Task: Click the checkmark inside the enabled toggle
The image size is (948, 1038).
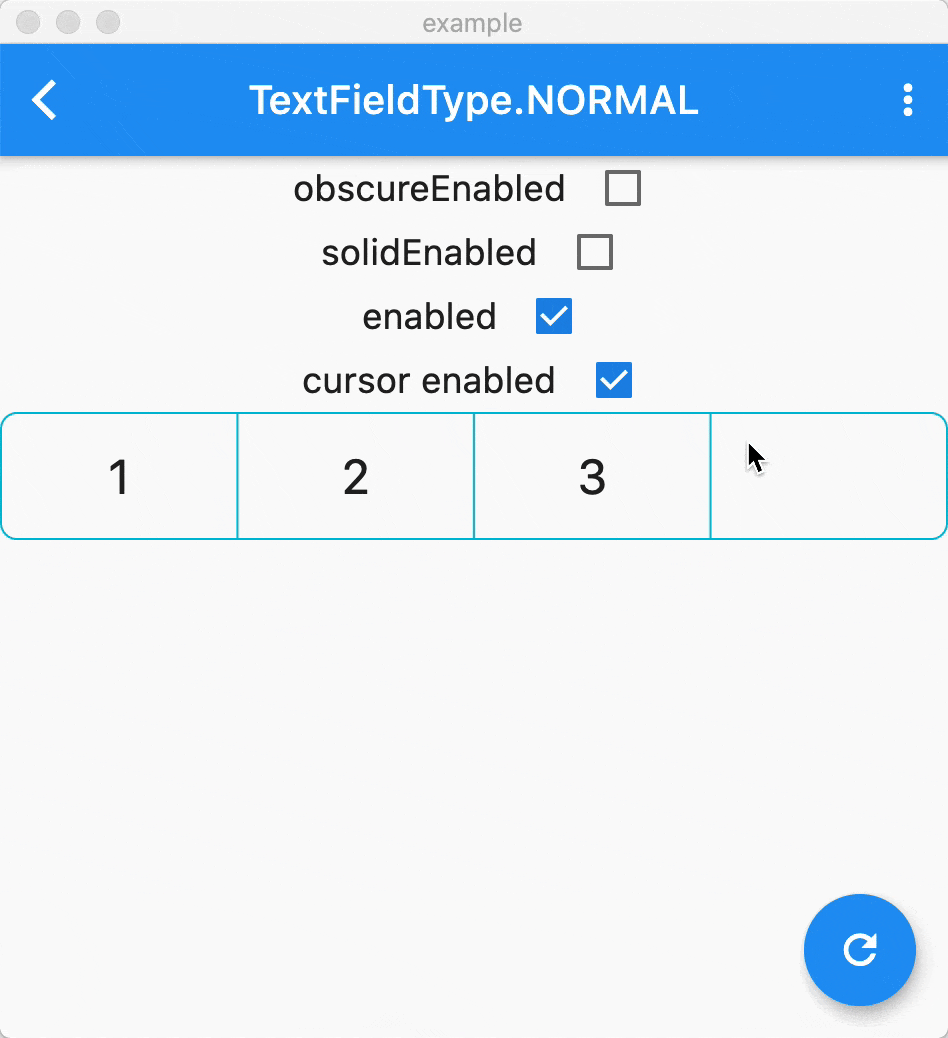Action: point(552,316)
